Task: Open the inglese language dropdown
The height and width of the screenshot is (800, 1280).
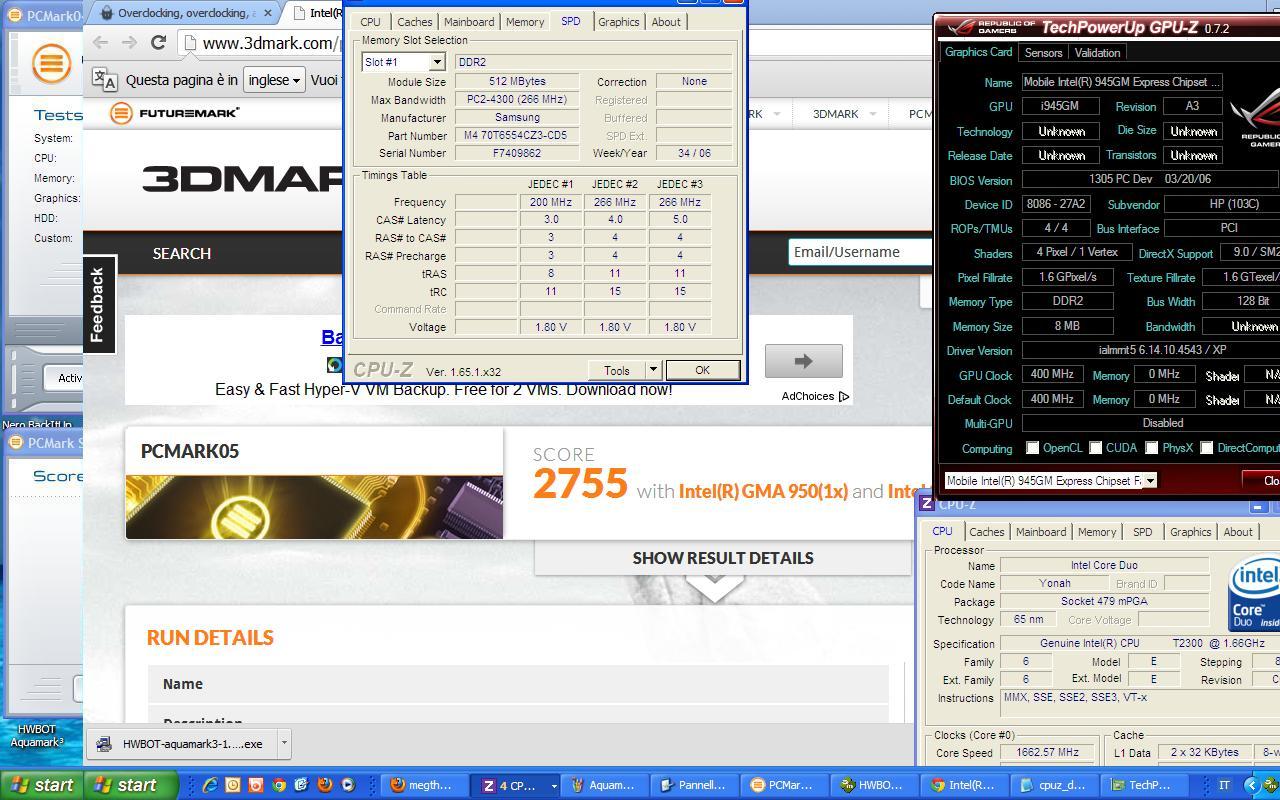Action: (x=274, y=80)
